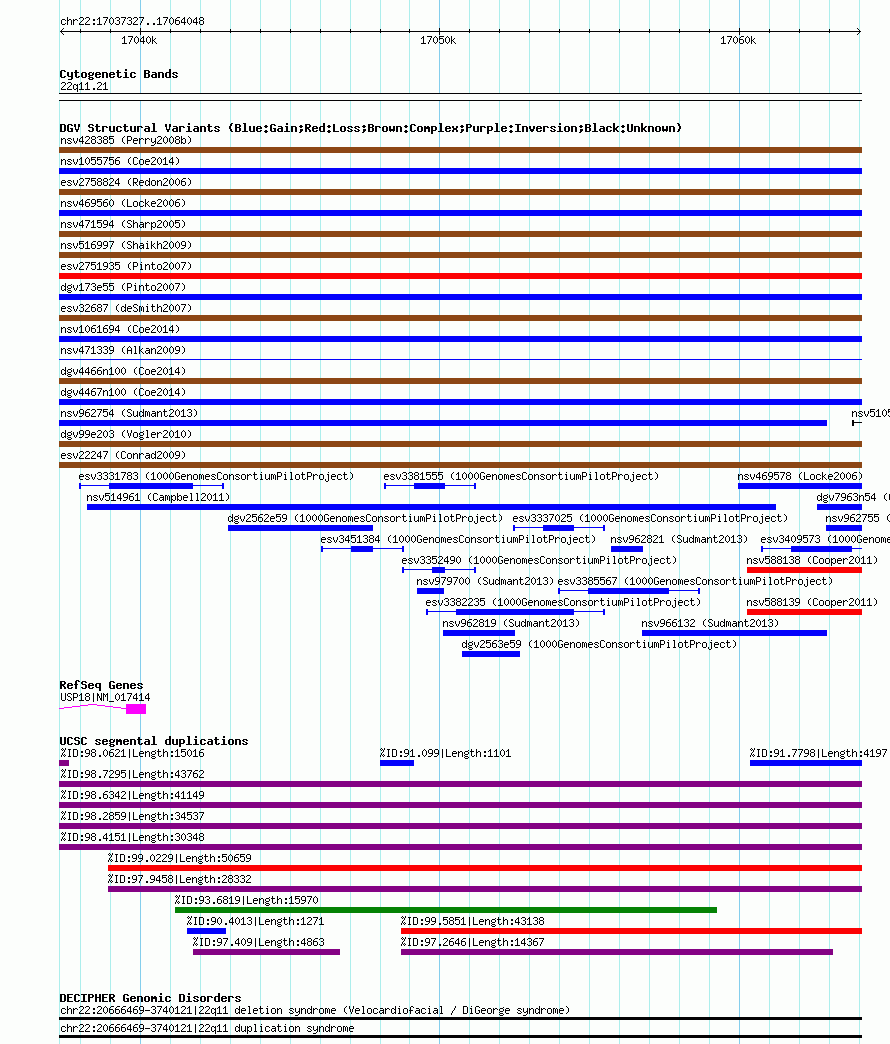Click esv3352490 variant label

pos(539,561)
